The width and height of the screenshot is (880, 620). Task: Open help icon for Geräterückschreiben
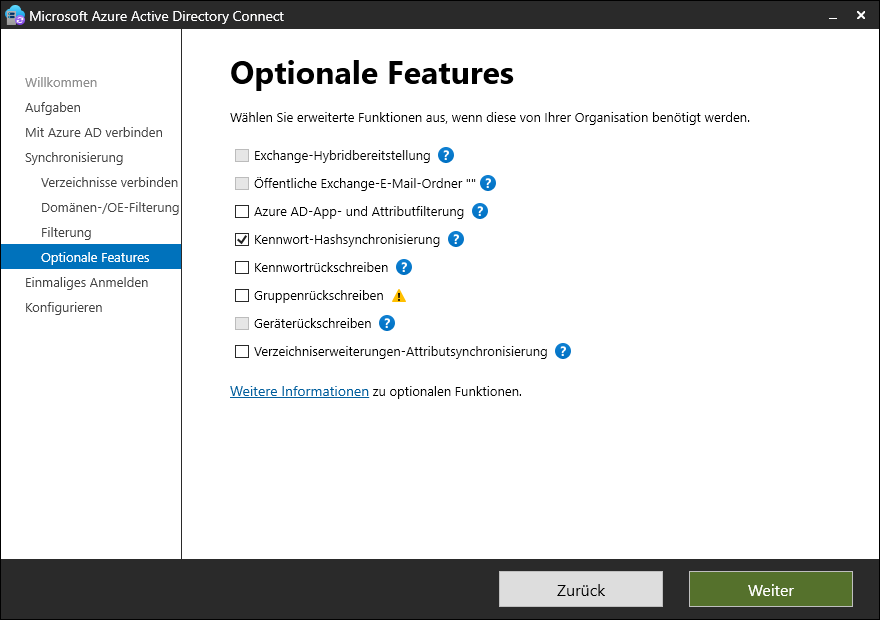[x=386, y=323]
